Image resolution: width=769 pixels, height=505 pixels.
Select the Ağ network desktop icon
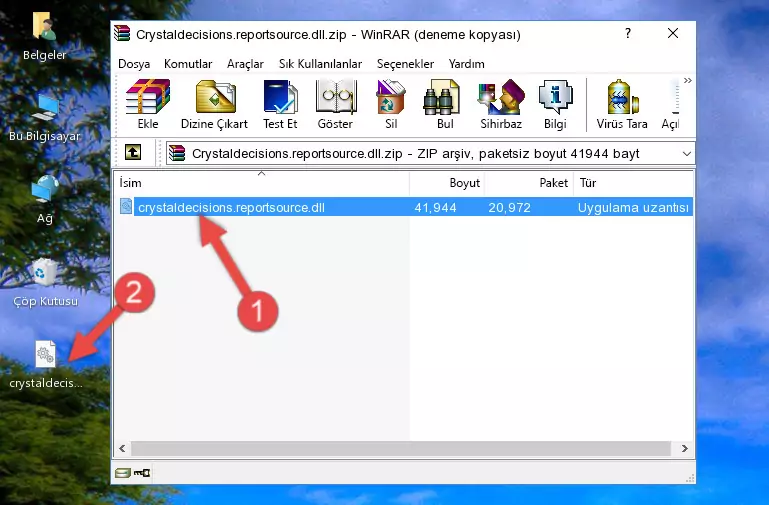click(x=44, y=200)
